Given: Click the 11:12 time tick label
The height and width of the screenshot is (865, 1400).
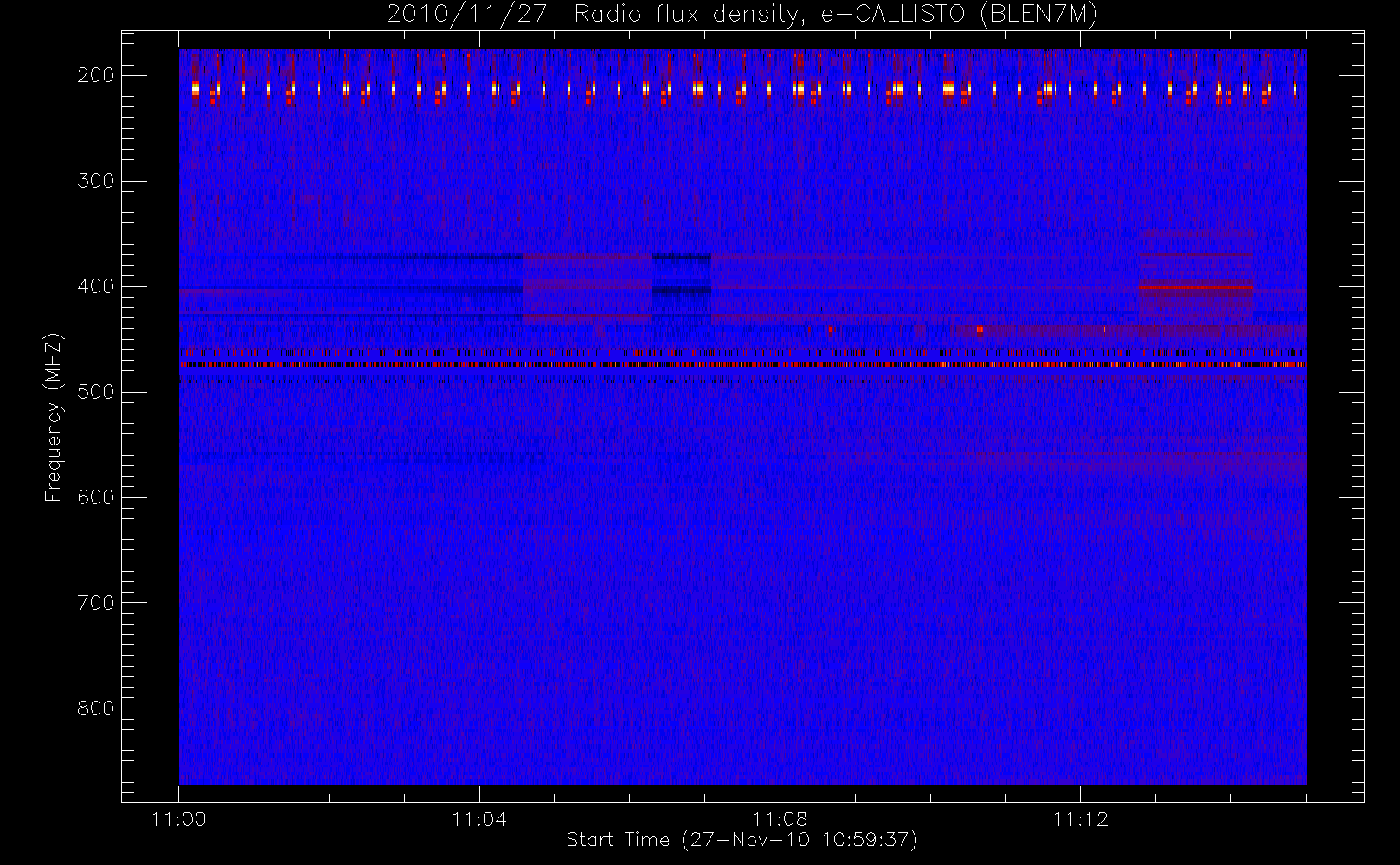Looking at the screenshot, I should click(x=1081, y=819).
